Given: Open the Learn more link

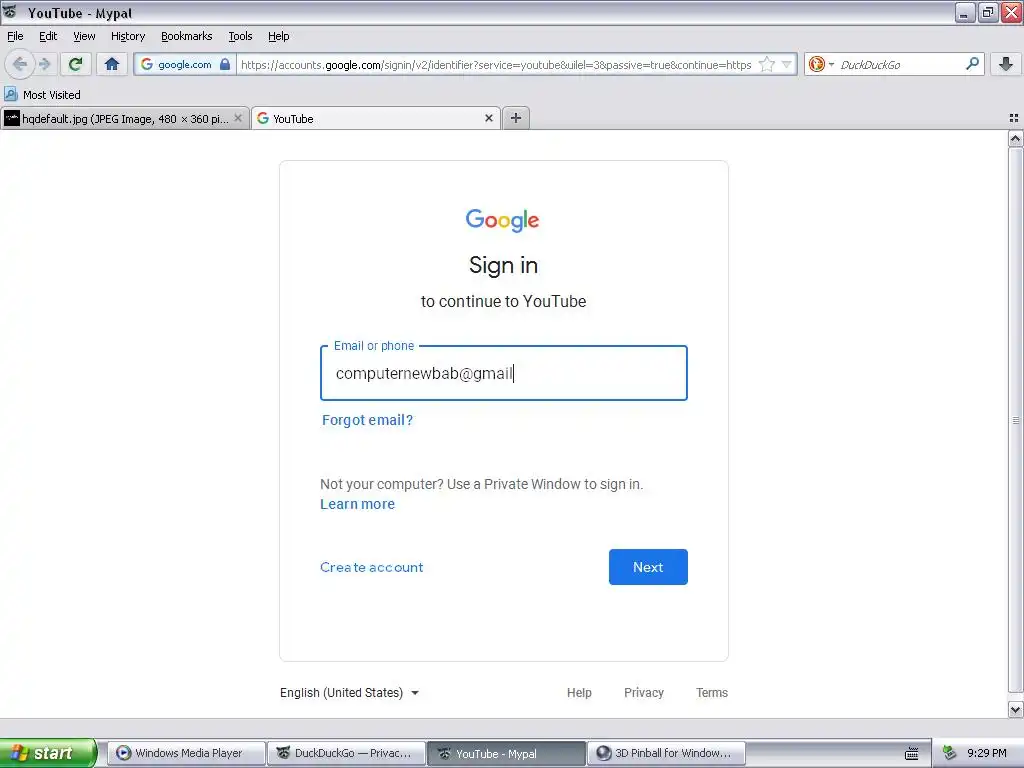Looking at the screenshot, I should [357, 504].
